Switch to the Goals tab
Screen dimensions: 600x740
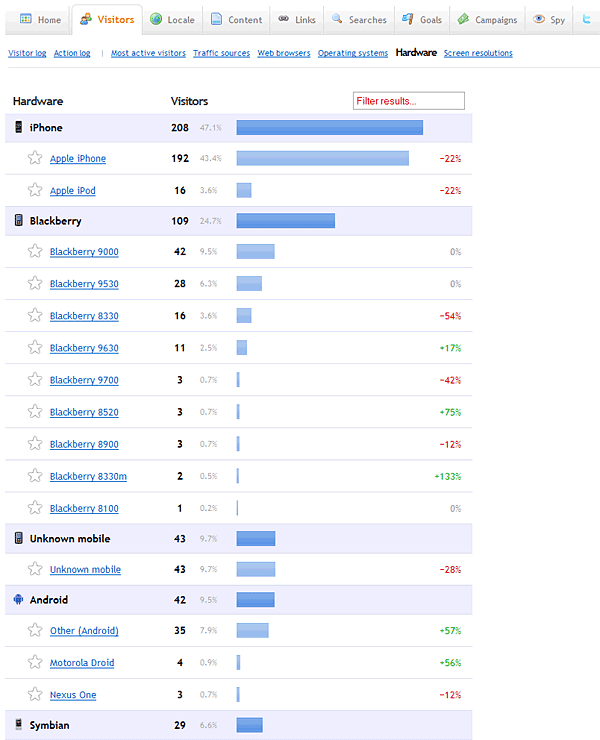tap(422, 20)
